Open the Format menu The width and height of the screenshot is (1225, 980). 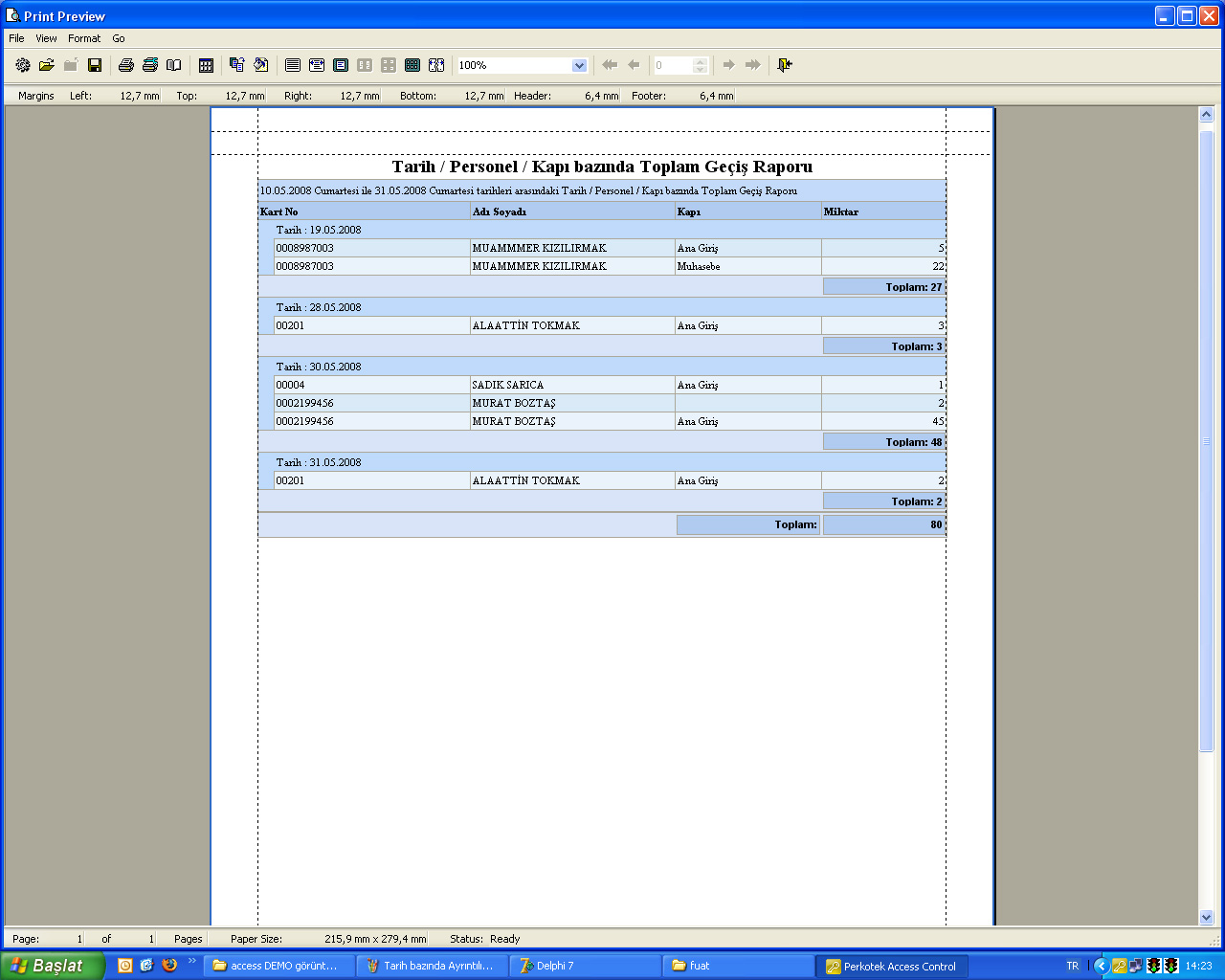point(84,38)
